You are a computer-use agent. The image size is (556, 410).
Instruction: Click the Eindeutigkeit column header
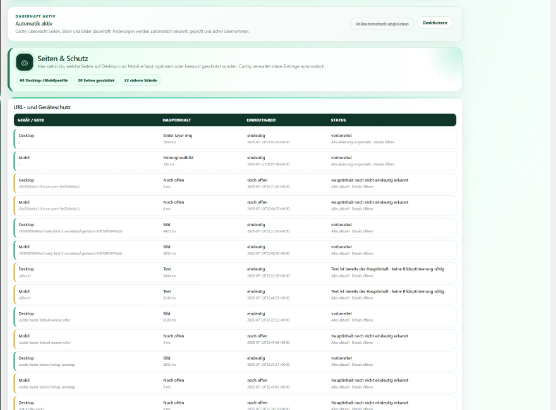click(261, 120)
